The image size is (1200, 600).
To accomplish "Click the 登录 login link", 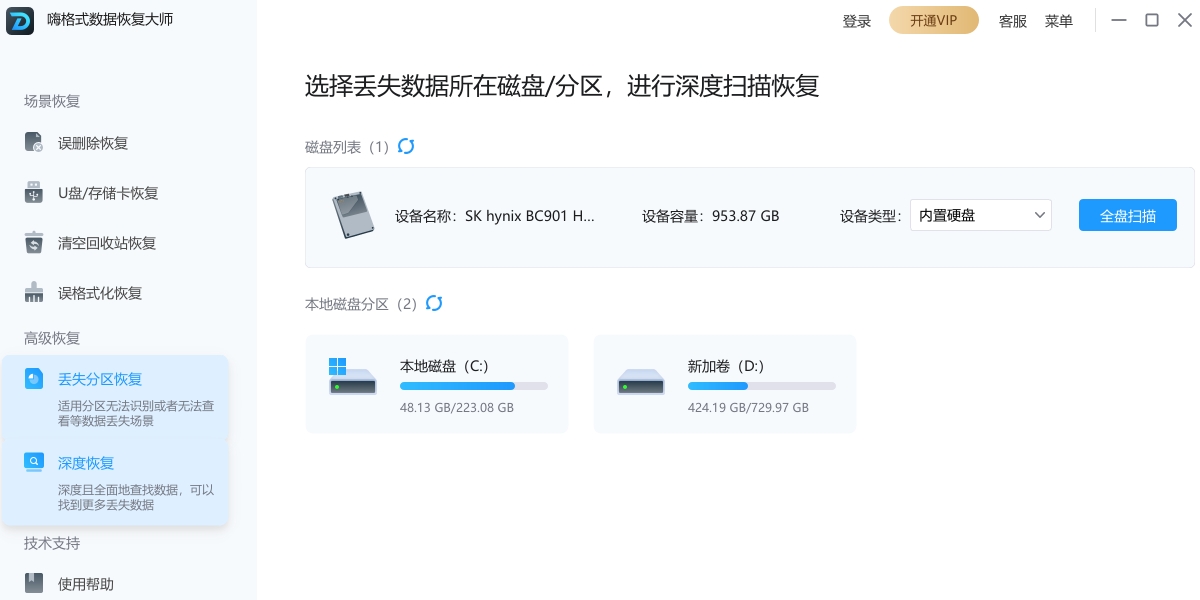I will (857, 21).
